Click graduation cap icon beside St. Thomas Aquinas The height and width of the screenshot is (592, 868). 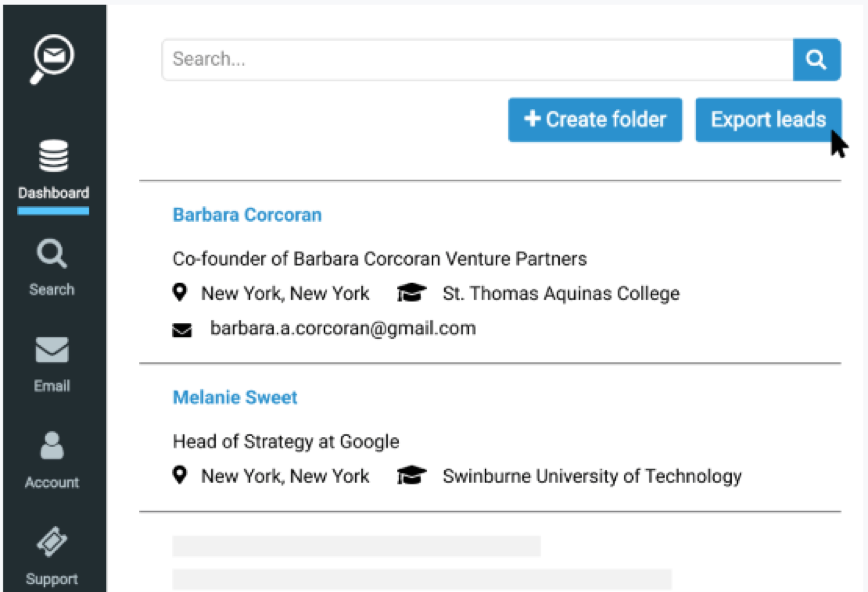pos(410,294)
